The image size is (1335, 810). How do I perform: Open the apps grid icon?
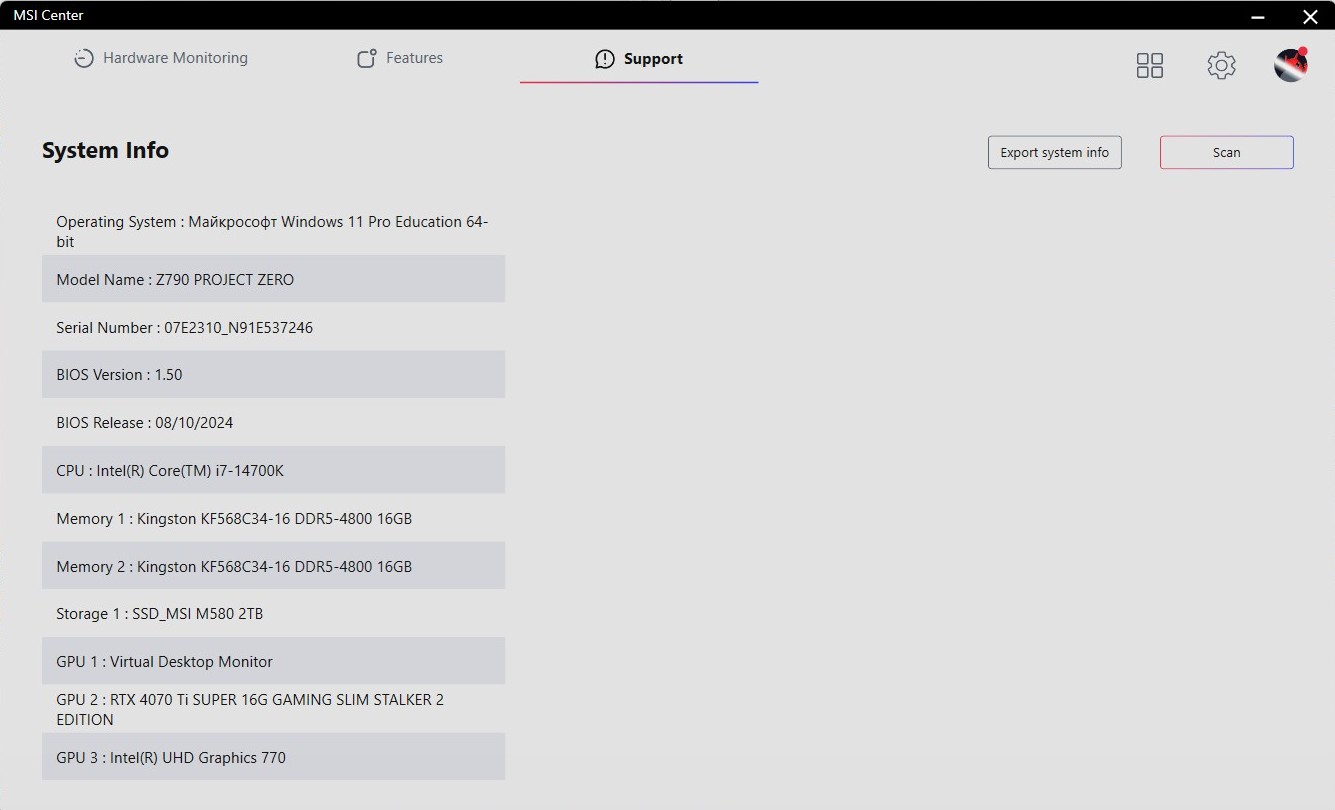click(x=1150, y=66)
